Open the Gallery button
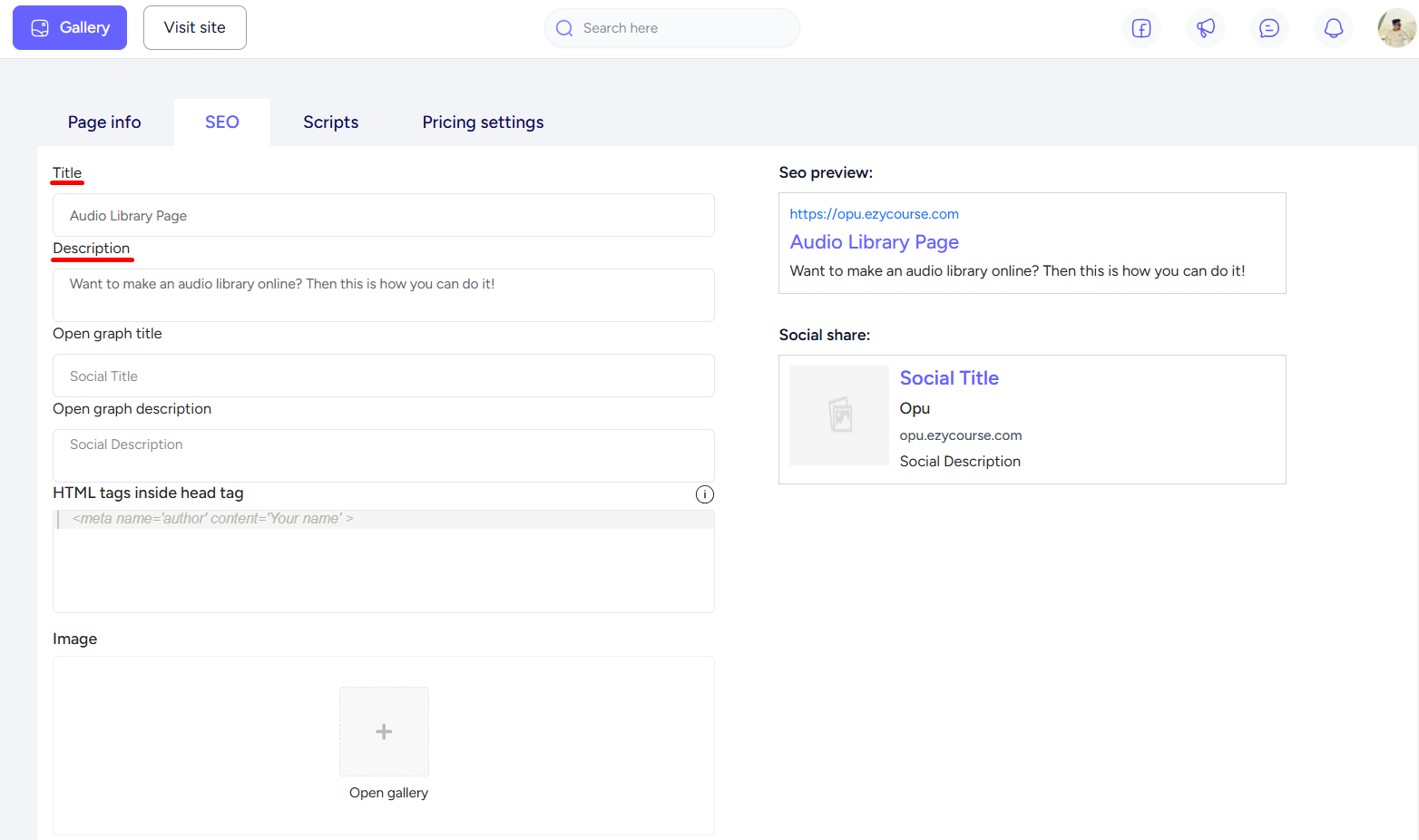 70,27
